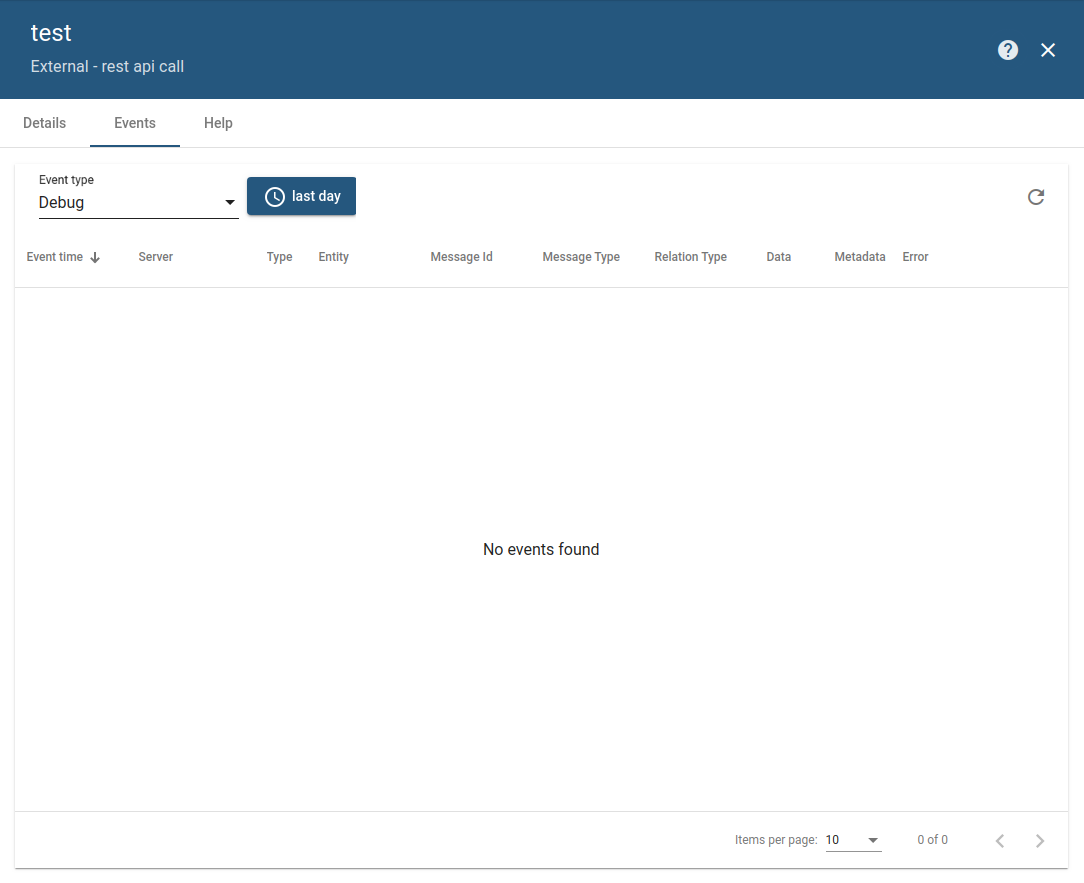Click the Type column header
Image resolution: width=1084 pixels, height=883 pixels.
[x=279, y=257]
